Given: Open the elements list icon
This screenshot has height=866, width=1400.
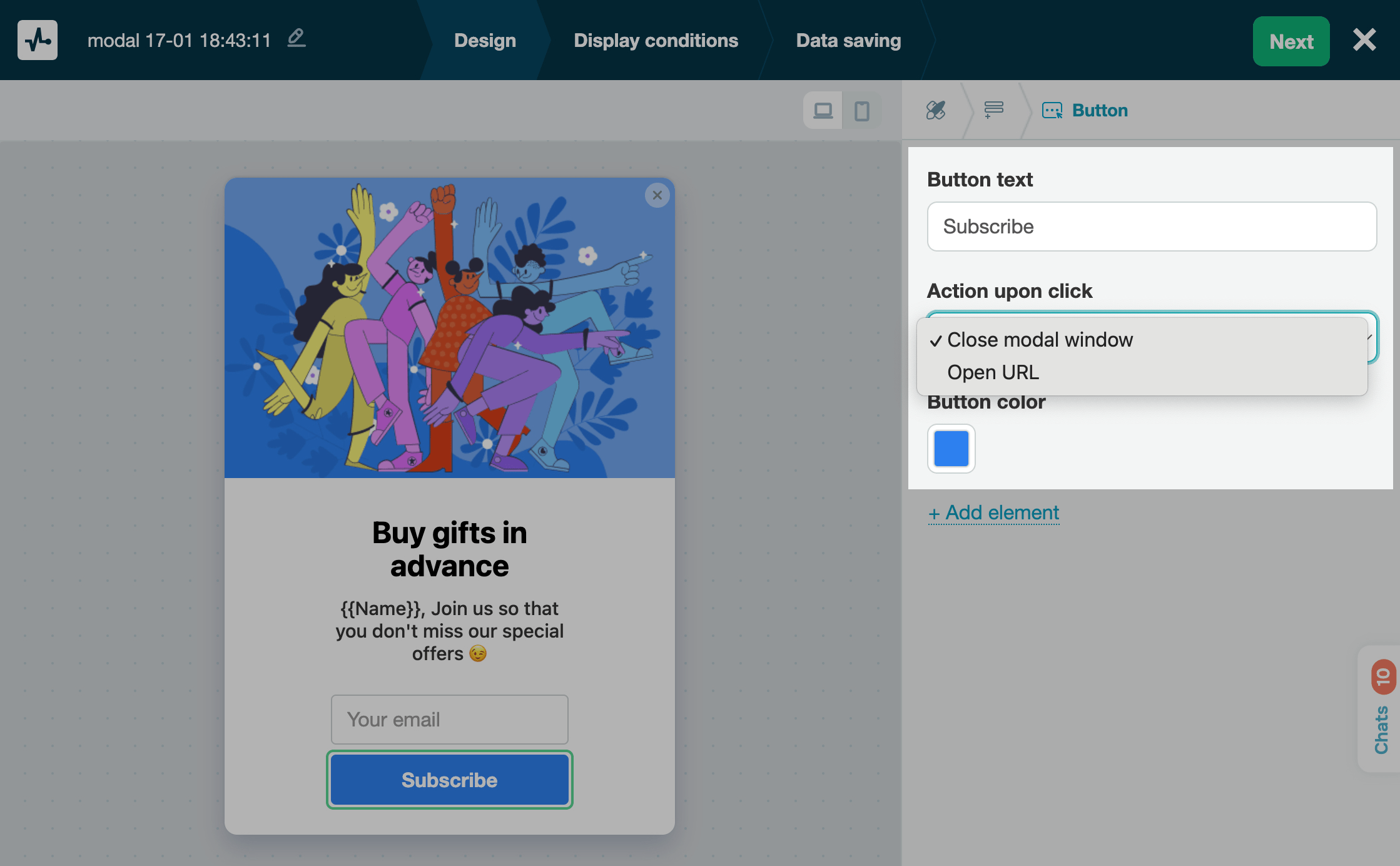Looking at the screenshot, I should point(993,110).
